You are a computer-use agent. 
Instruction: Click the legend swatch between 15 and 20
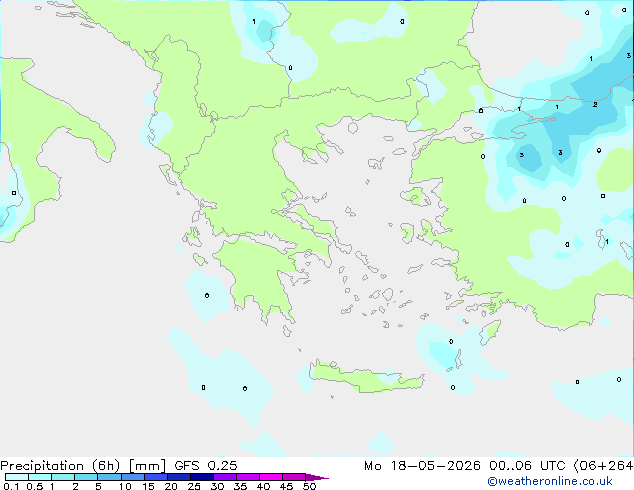coord(156,477)
